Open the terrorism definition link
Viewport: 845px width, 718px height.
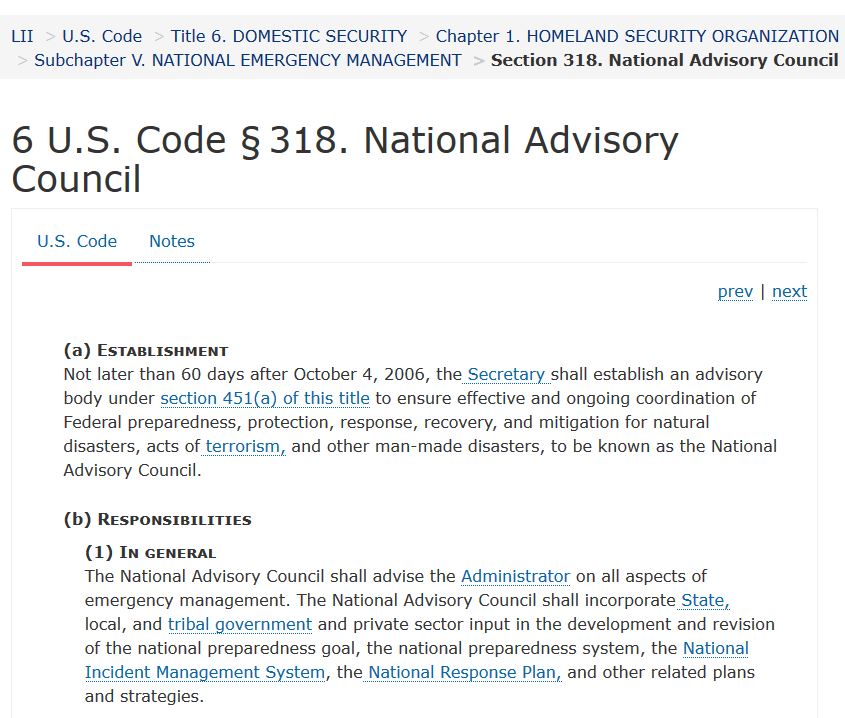[245, 446]
